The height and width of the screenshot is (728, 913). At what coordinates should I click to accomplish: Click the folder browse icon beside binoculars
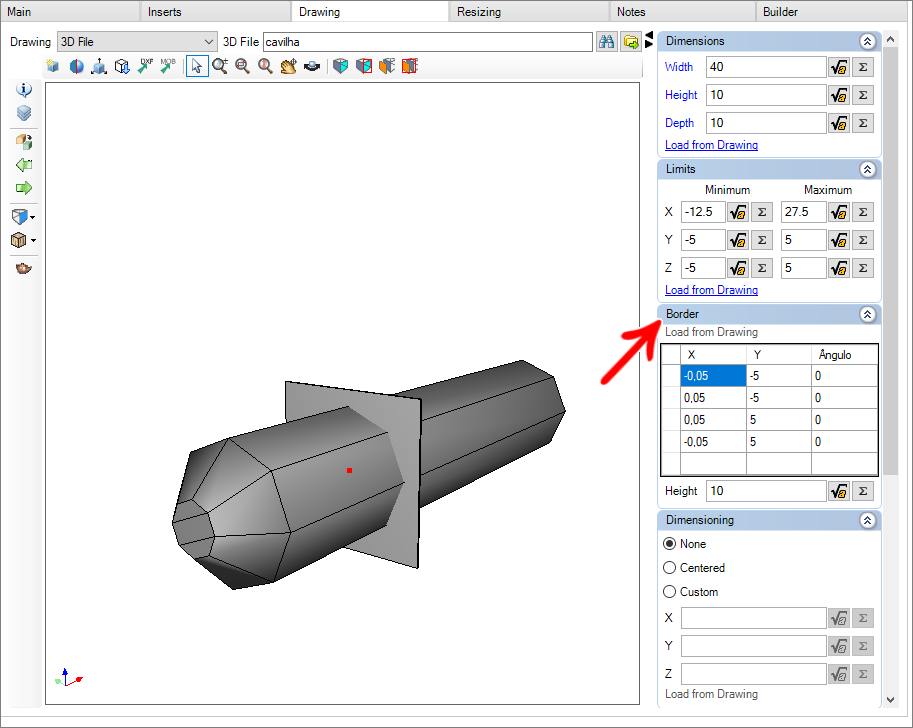click(631, 42)
